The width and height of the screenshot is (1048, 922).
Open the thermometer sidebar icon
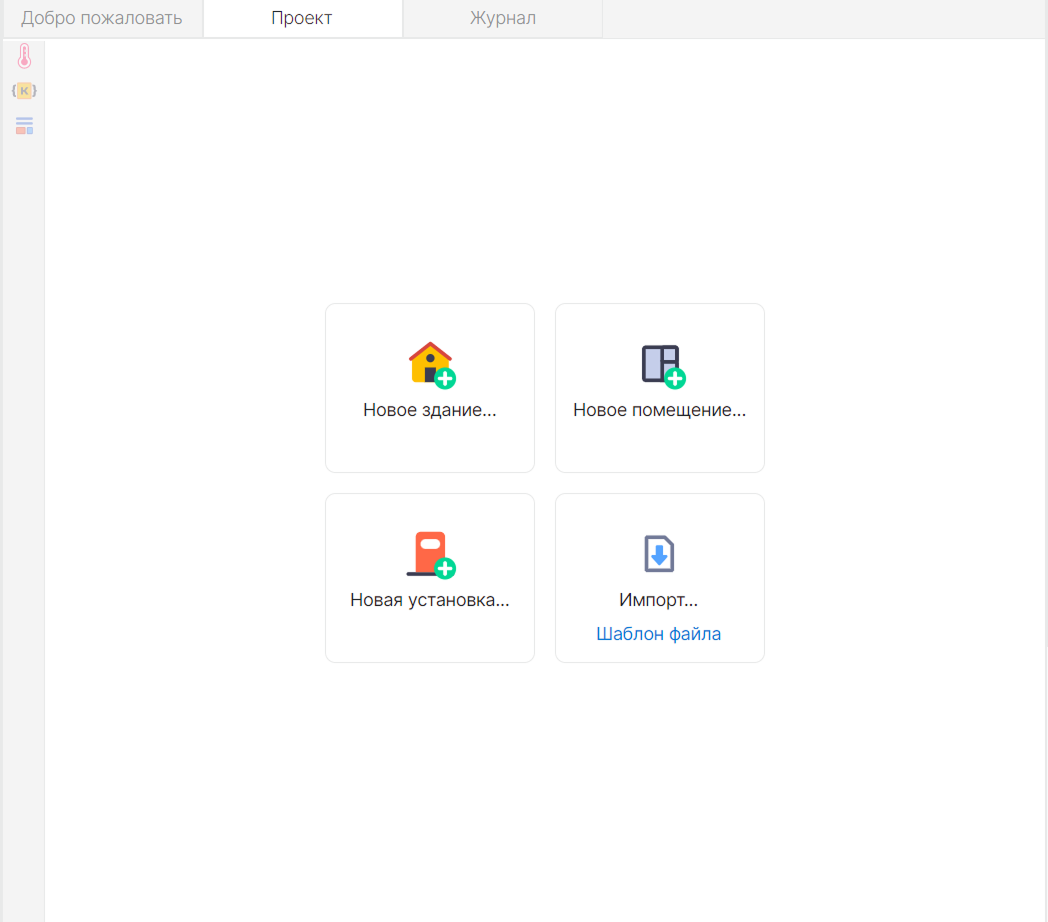pyautogui.click(x=25, y=56)
